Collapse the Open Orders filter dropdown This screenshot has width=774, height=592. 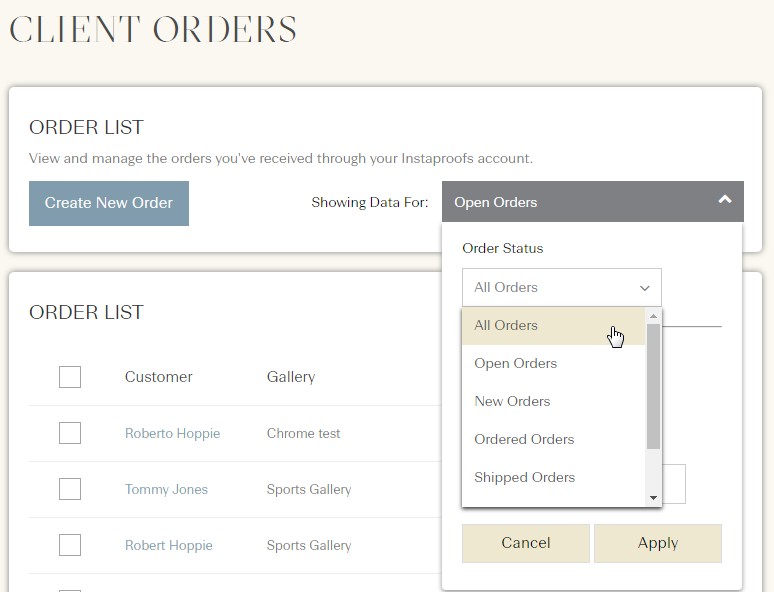click(592, 201)
